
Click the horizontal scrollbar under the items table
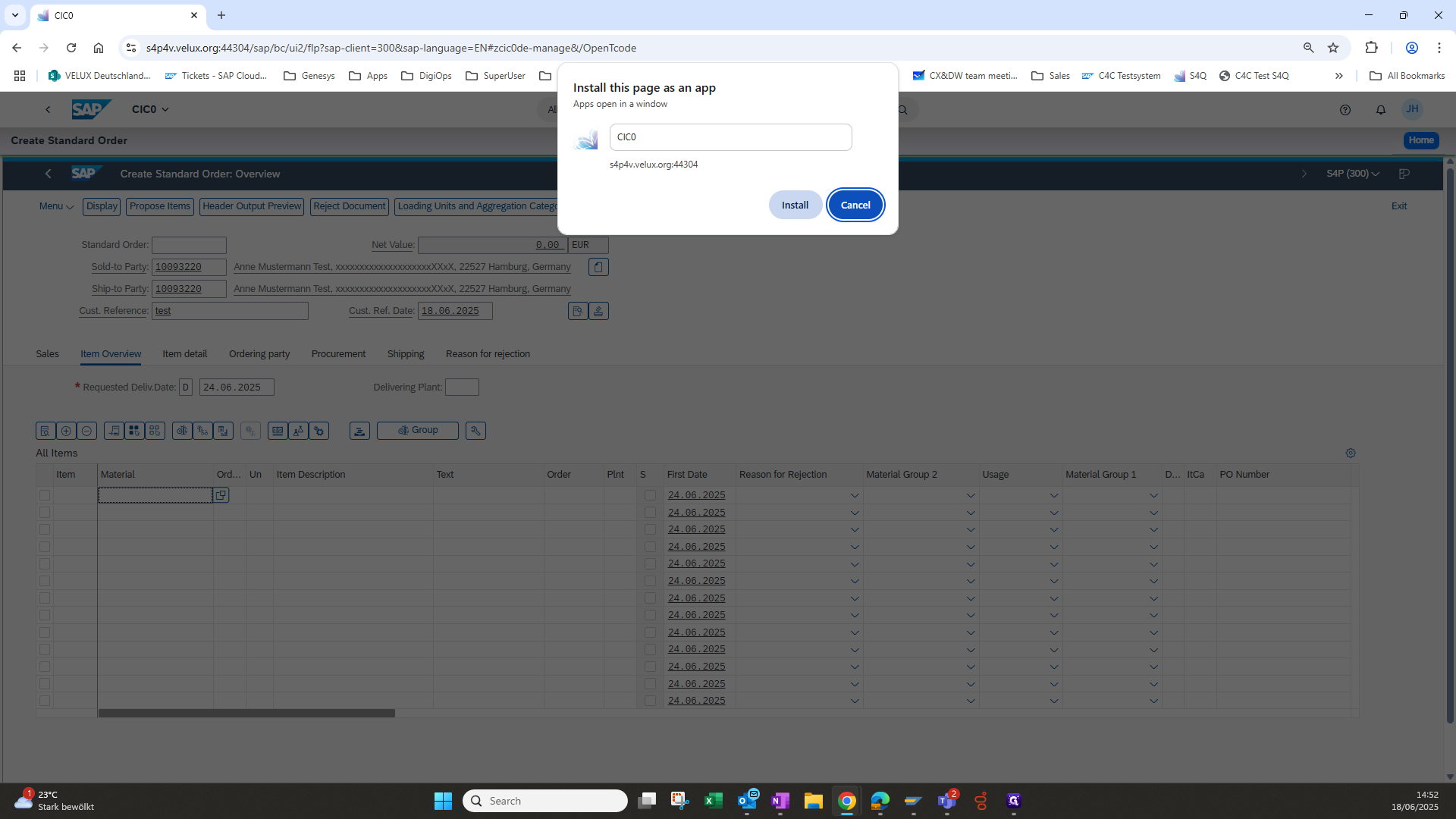pos(246,714)
